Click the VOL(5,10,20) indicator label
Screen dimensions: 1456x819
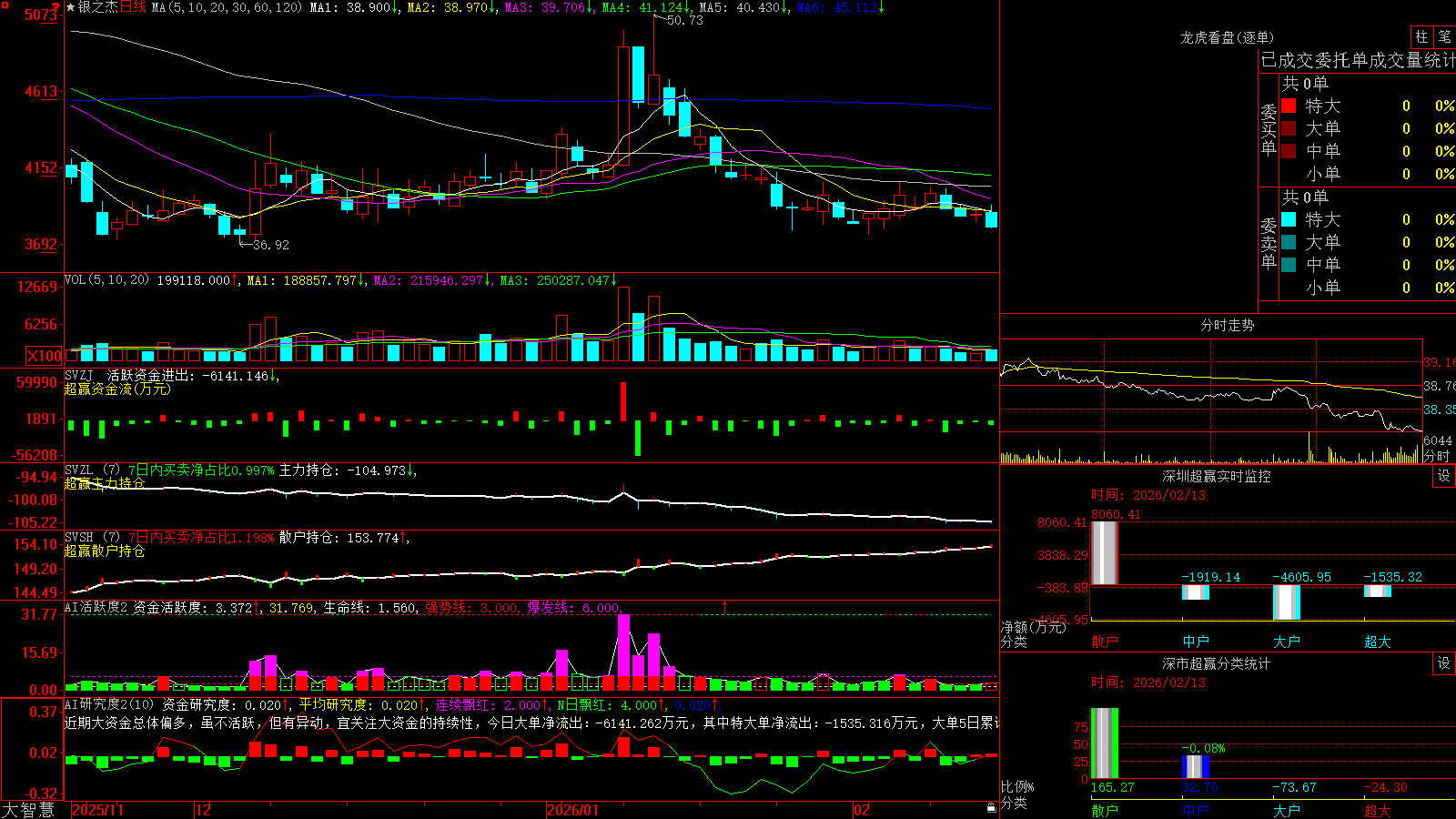coord(106,280)
